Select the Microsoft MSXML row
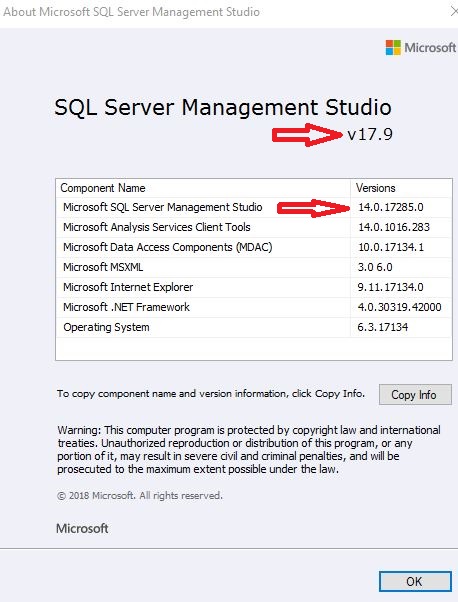Screen dimensions: 458x602 pyautogui.click(x=254, y=267)
